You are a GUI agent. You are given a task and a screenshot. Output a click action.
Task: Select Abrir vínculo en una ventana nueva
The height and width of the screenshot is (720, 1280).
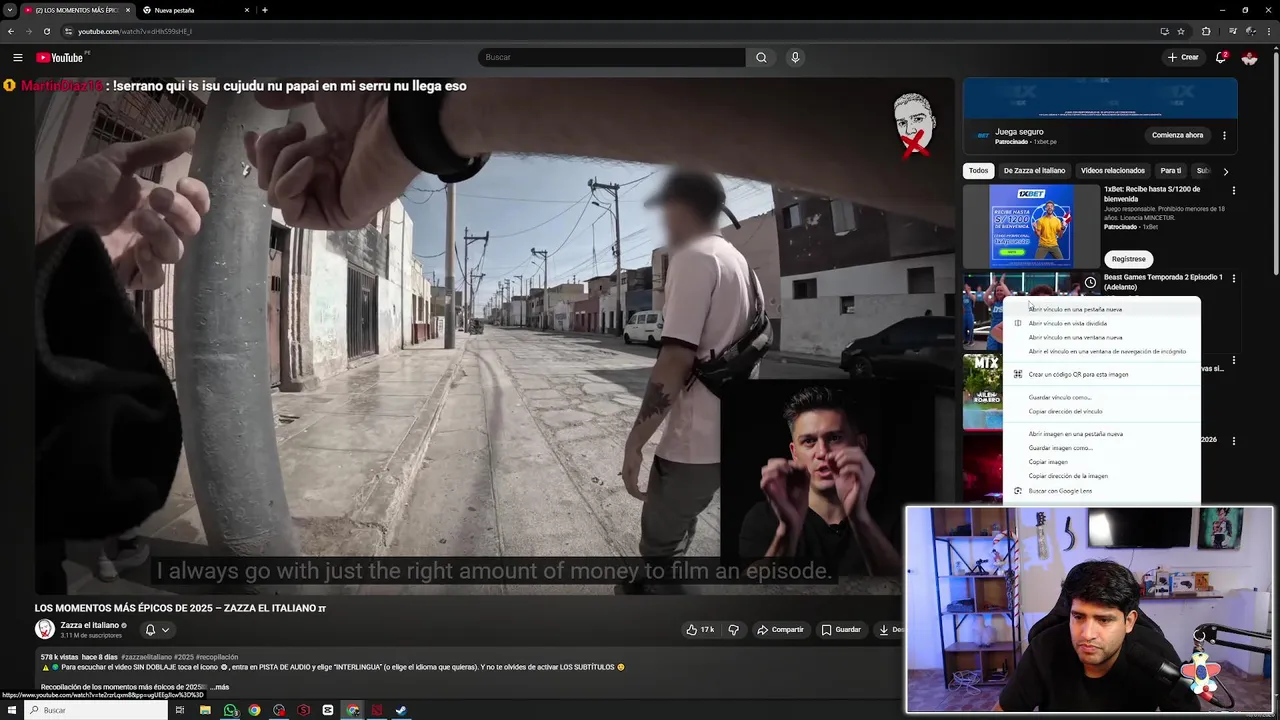coord(1101,337)
